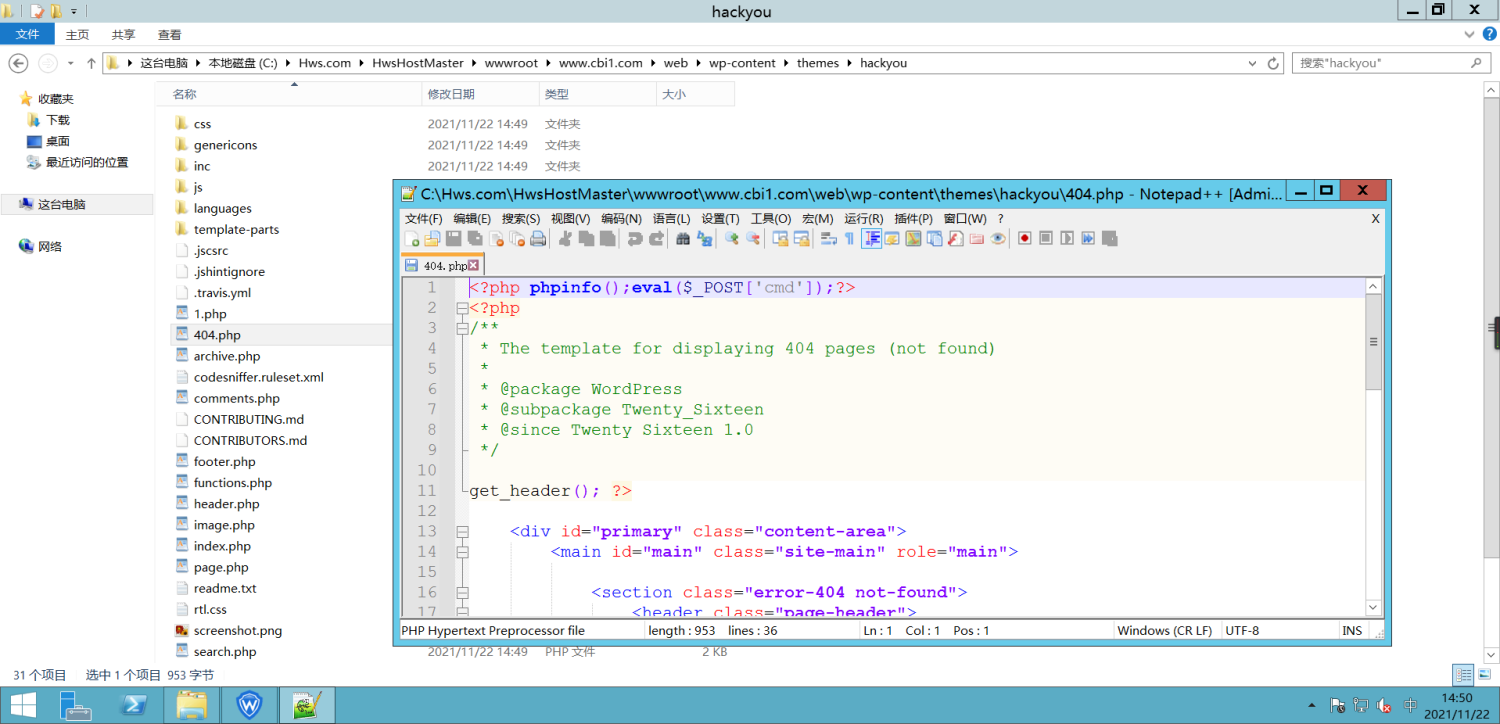
Task: Open recent locations dropdown beside navigation arrows
Action: pyautogui.click(x=71, y=63)
